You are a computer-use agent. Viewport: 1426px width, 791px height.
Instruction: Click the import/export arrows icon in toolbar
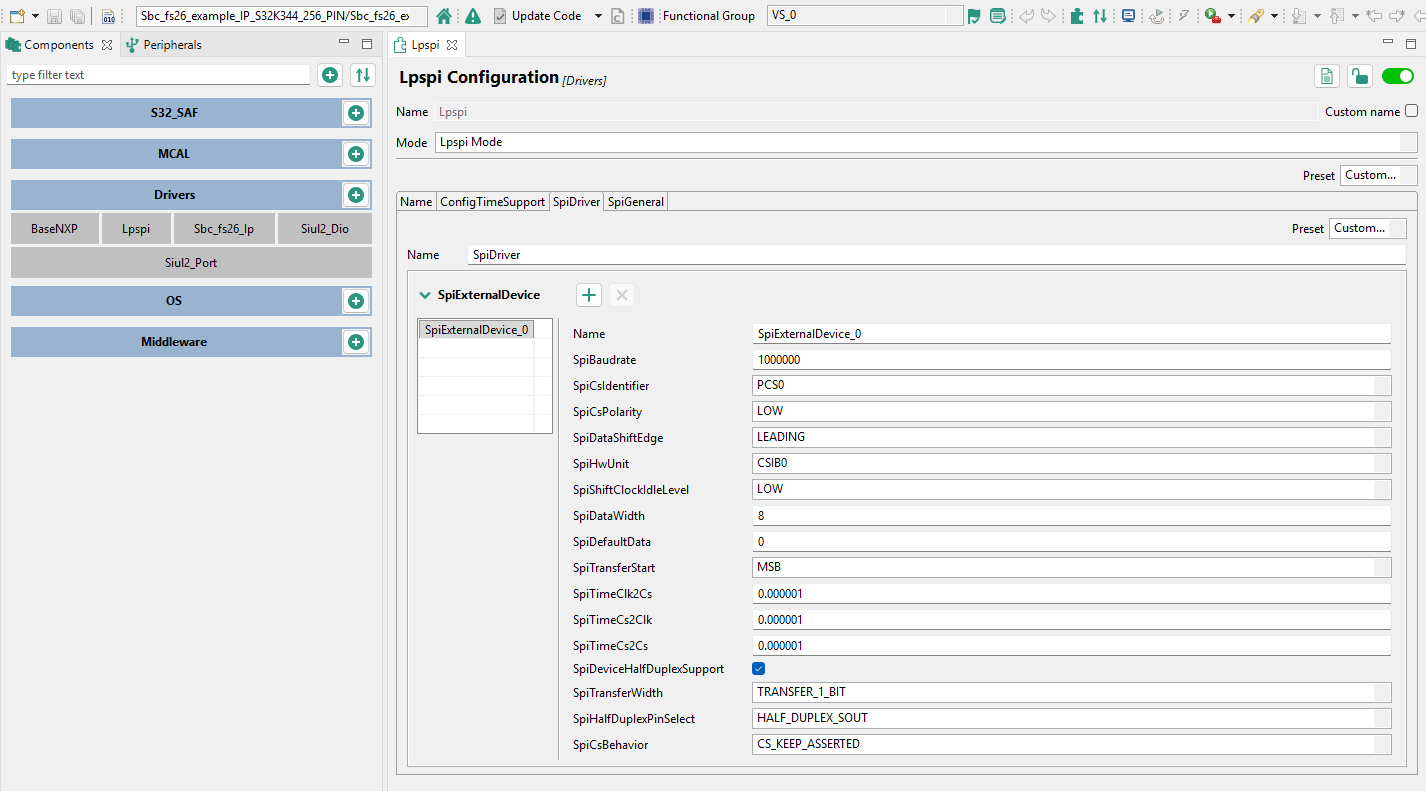1099,15
